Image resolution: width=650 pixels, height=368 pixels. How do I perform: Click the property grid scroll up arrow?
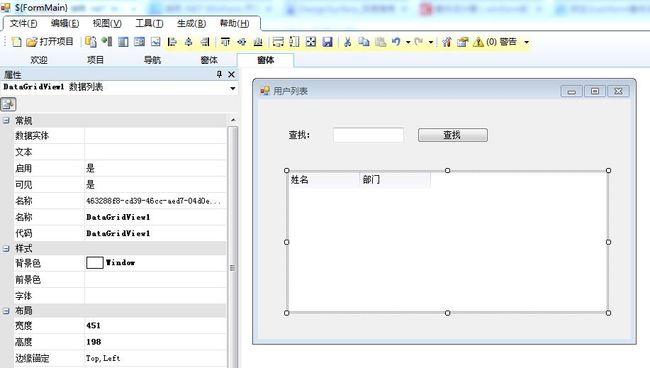click(x=233, y=120)
